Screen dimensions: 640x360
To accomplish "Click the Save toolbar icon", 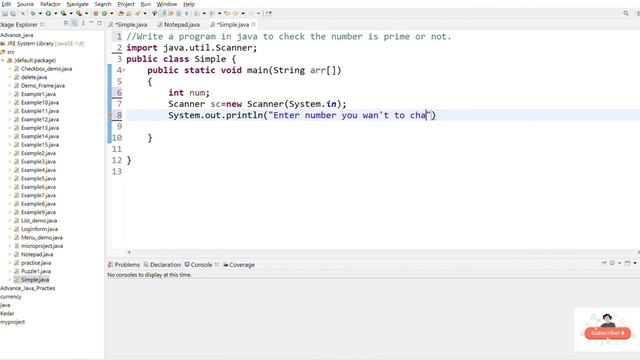I will coord(5,13).
